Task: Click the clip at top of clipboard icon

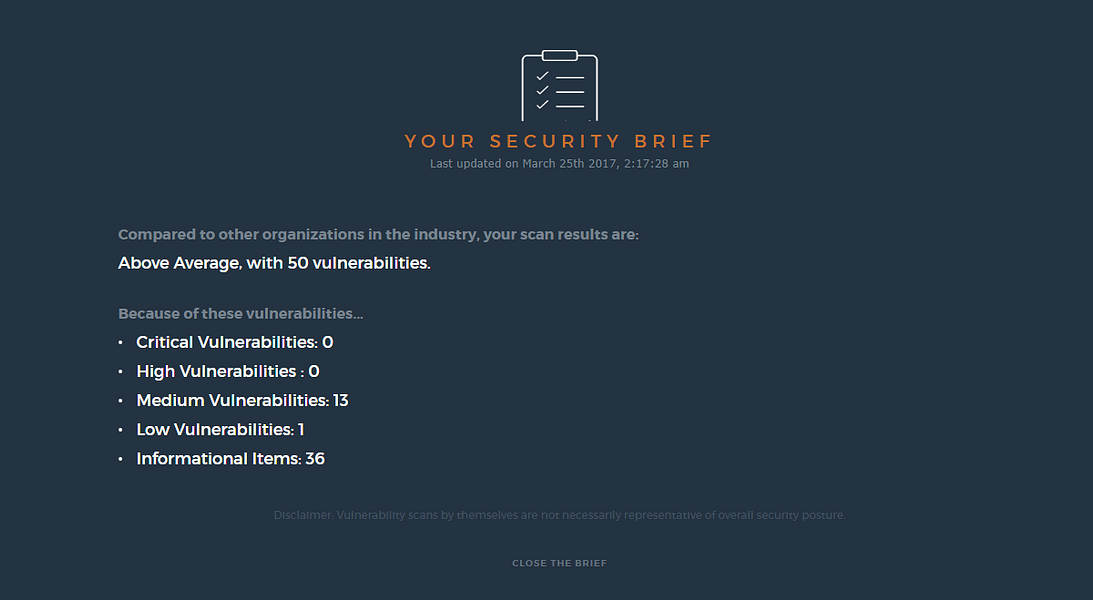Action: 560,55
